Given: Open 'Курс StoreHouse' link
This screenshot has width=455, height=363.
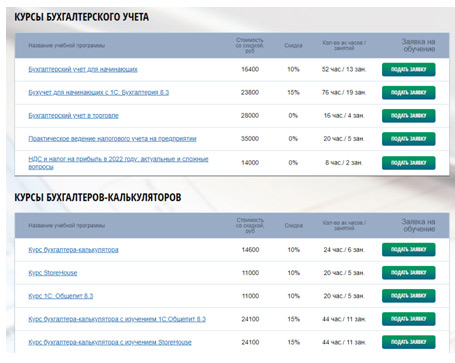Looking at the screenshot, I should pyautogui.click(x=53, y=273).
